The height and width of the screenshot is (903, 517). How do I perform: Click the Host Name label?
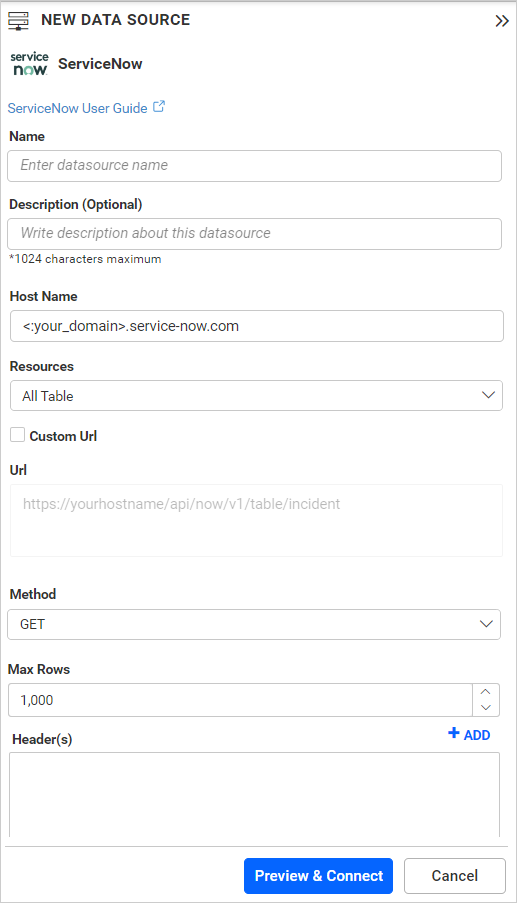pos(44,296)
